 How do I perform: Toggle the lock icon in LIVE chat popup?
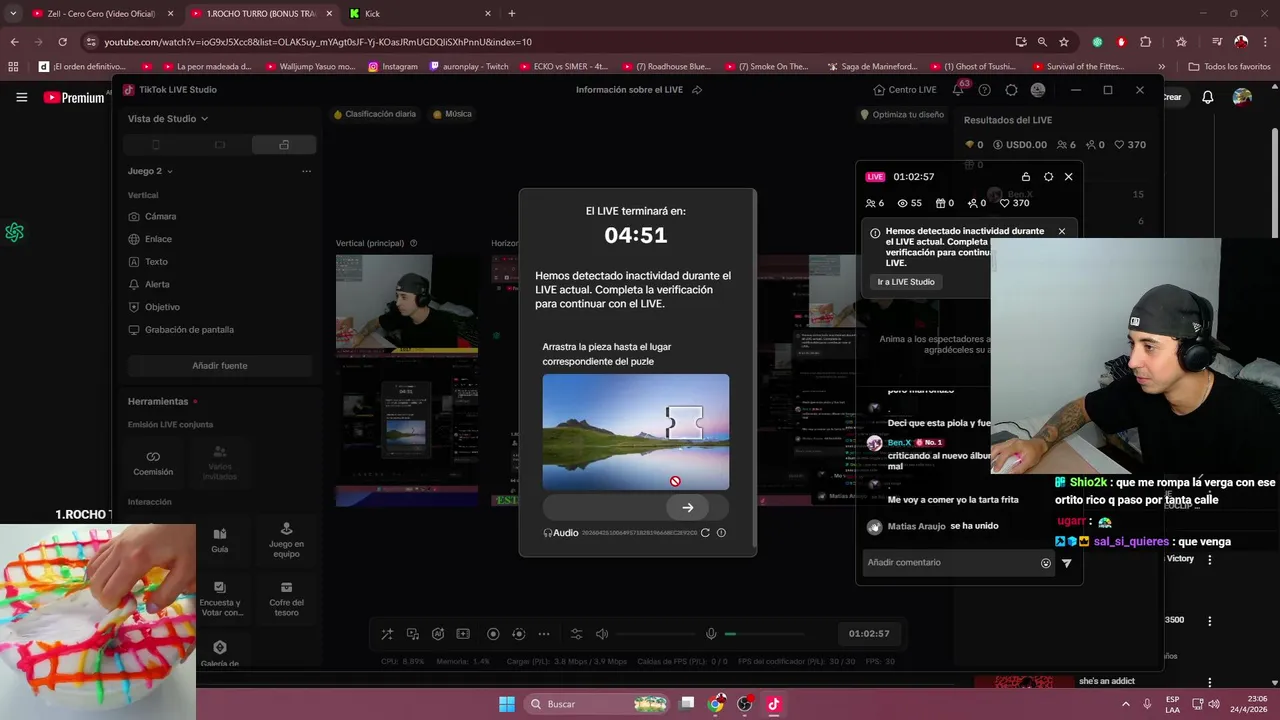1026,177
